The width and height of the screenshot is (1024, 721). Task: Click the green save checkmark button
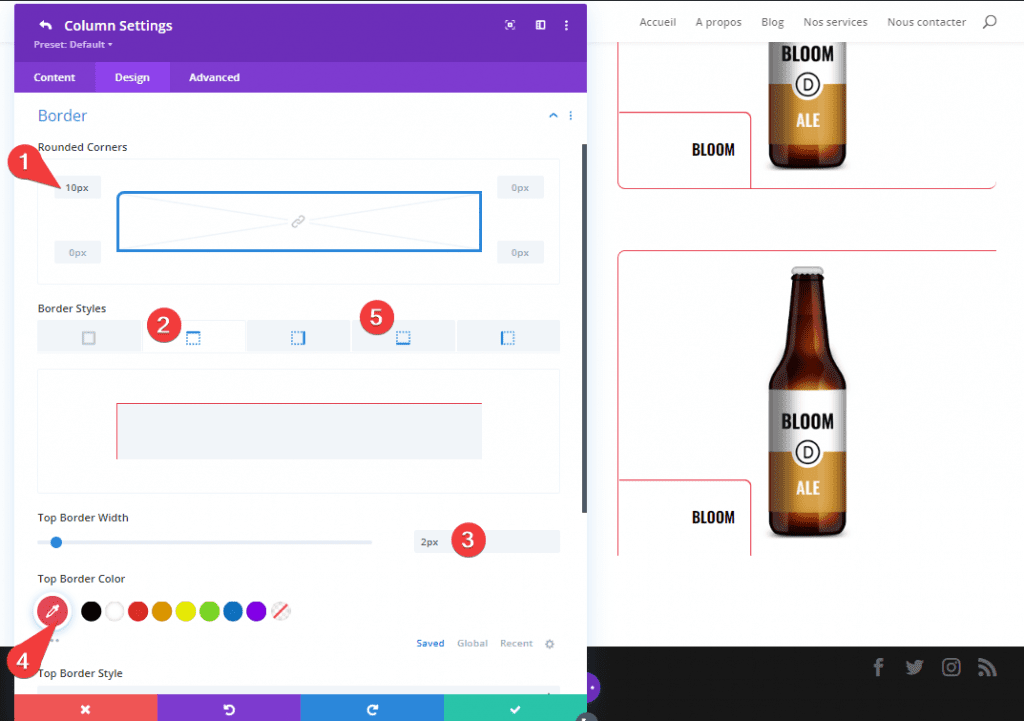pos(515,708)
